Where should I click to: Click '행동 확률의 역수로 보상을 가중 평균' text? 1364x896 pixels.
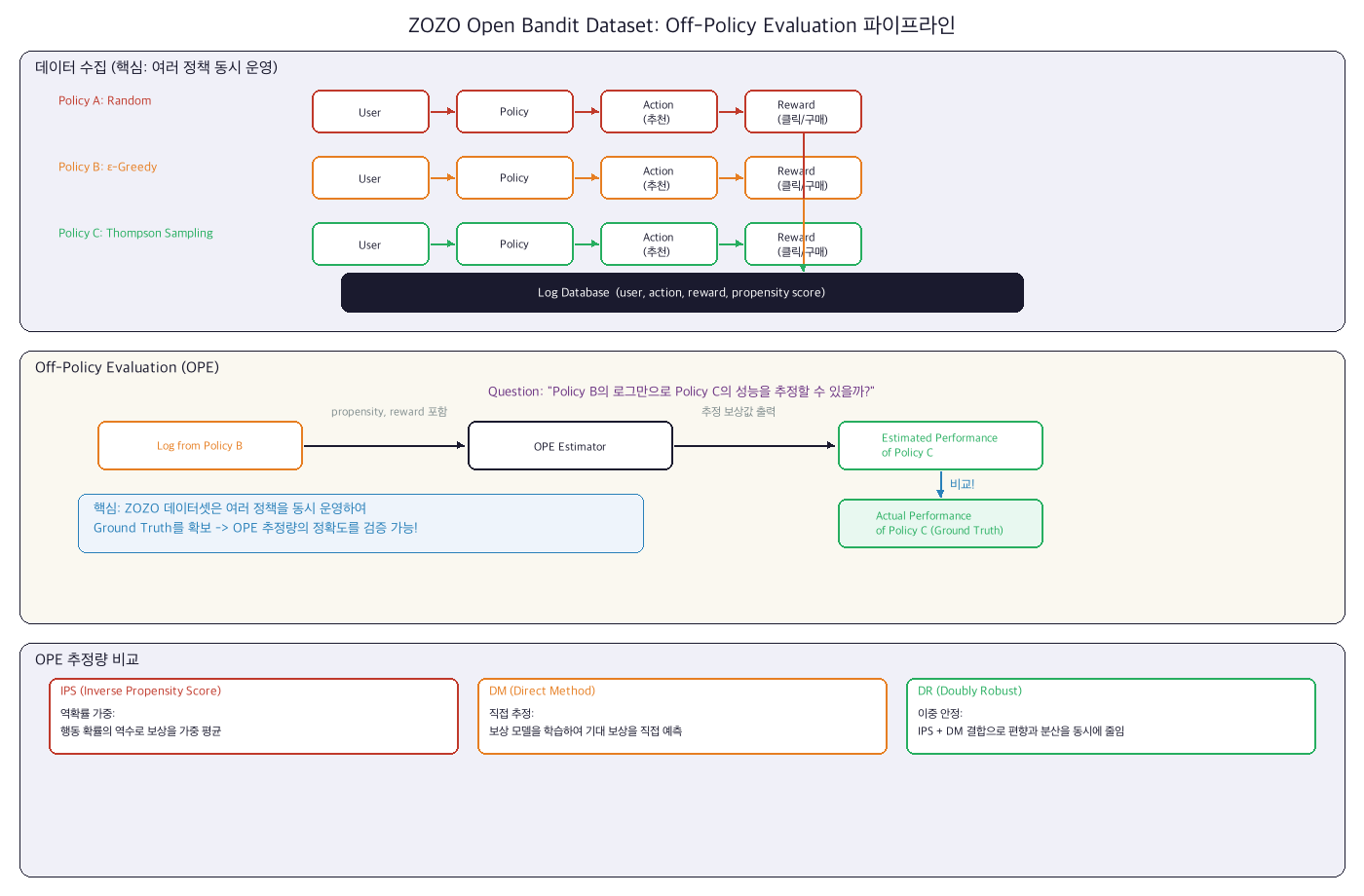click(140, 731)
